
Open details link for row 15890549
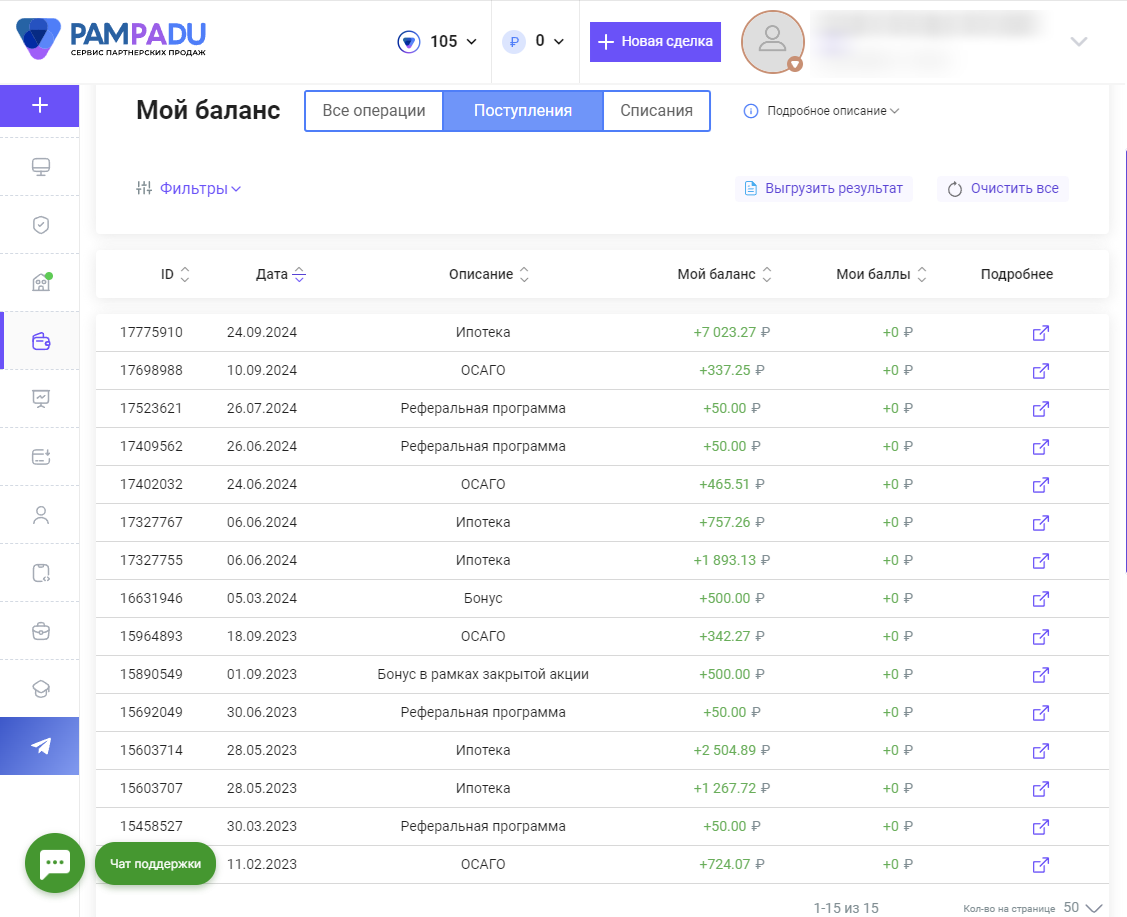pos(1040,675)
